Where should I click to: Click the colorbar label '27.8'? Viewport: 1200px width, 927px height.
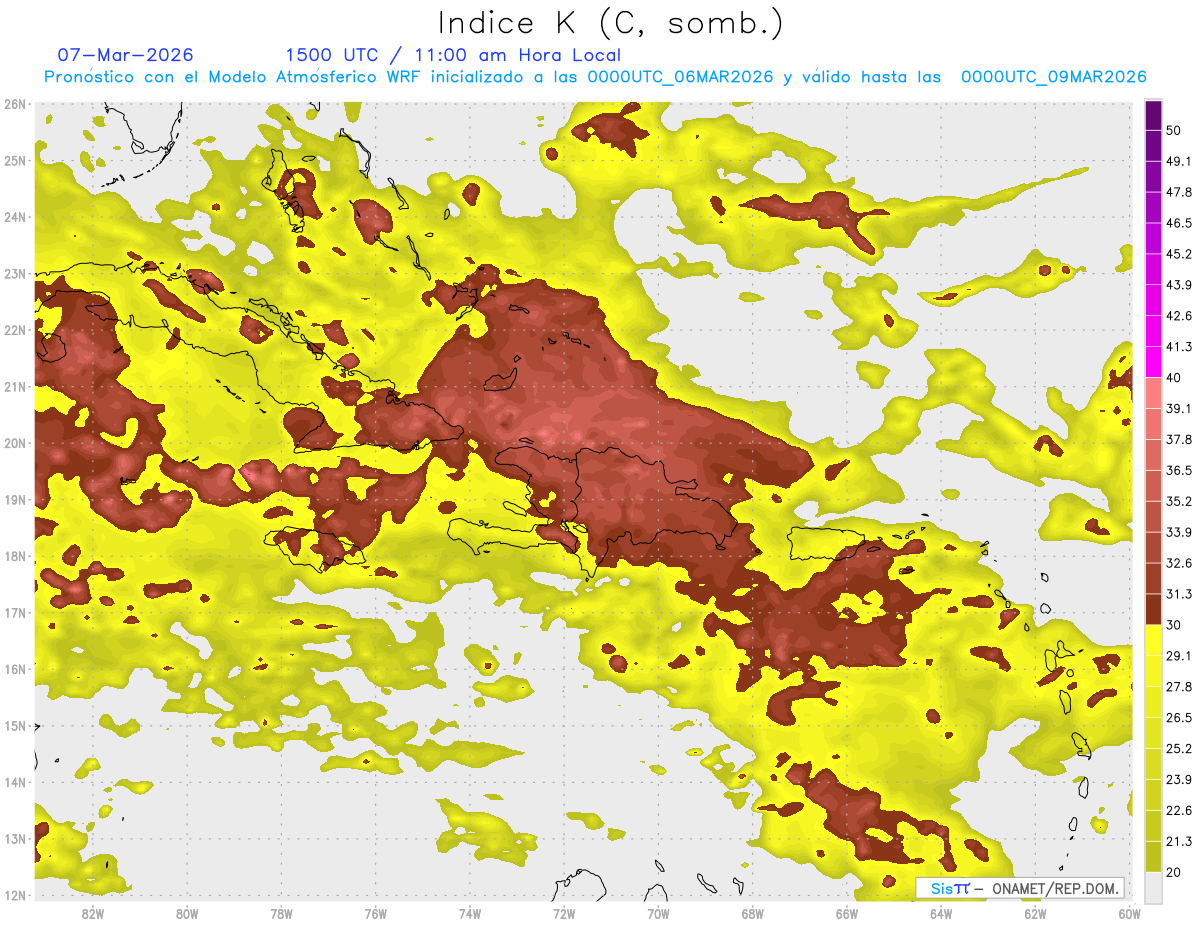pyautogui.click(x=1179, y=686)
